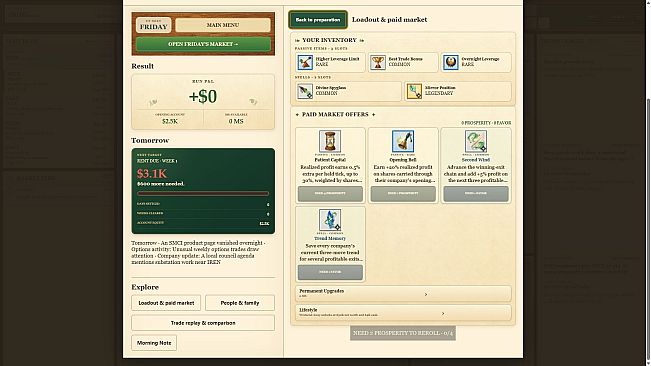
Task: Click the Higher Leverage Limit item icon
Action: 305,62
